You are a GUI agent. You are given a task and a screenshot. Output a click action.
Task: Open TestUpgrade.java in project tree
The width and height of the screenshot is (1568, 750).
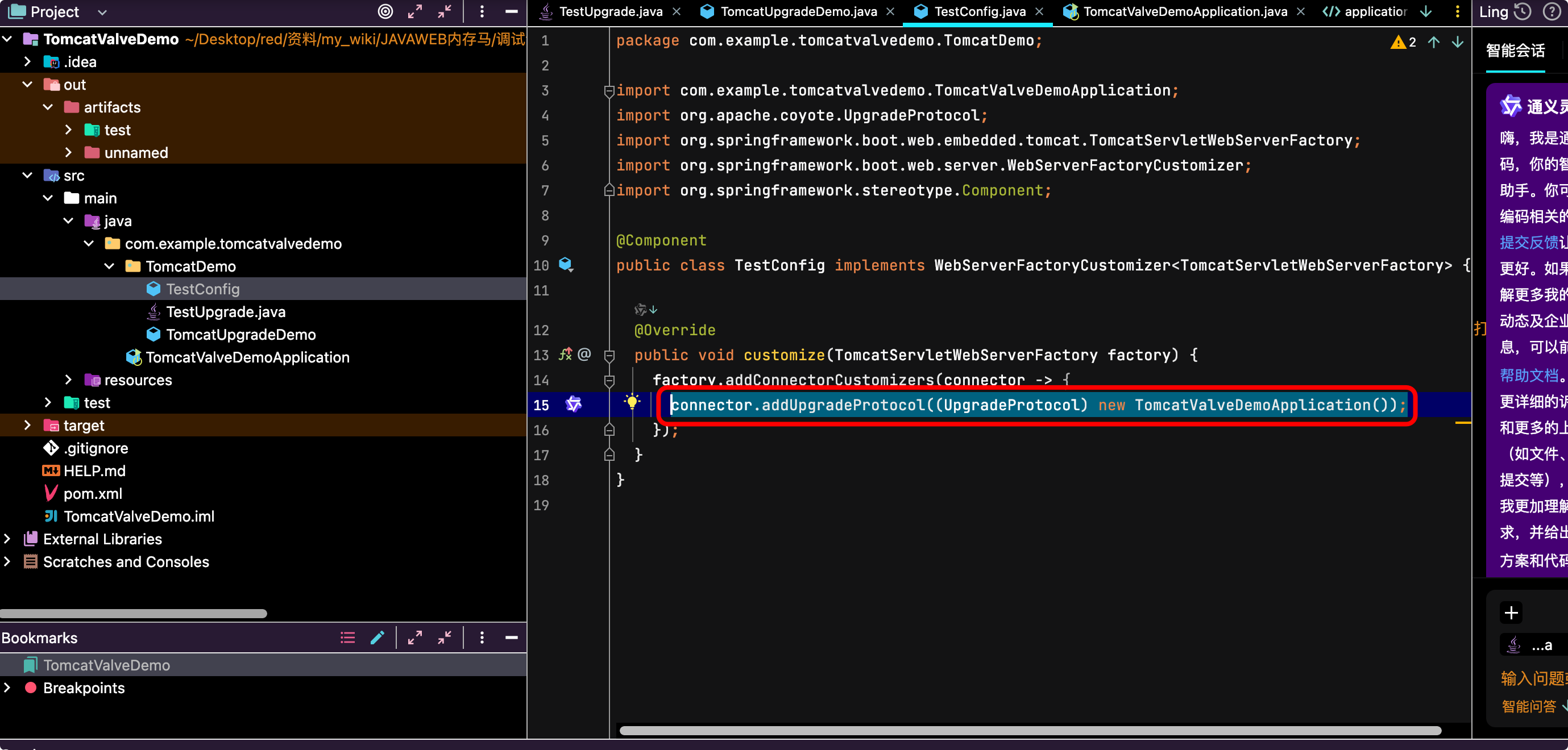click(x=225, y=312)
